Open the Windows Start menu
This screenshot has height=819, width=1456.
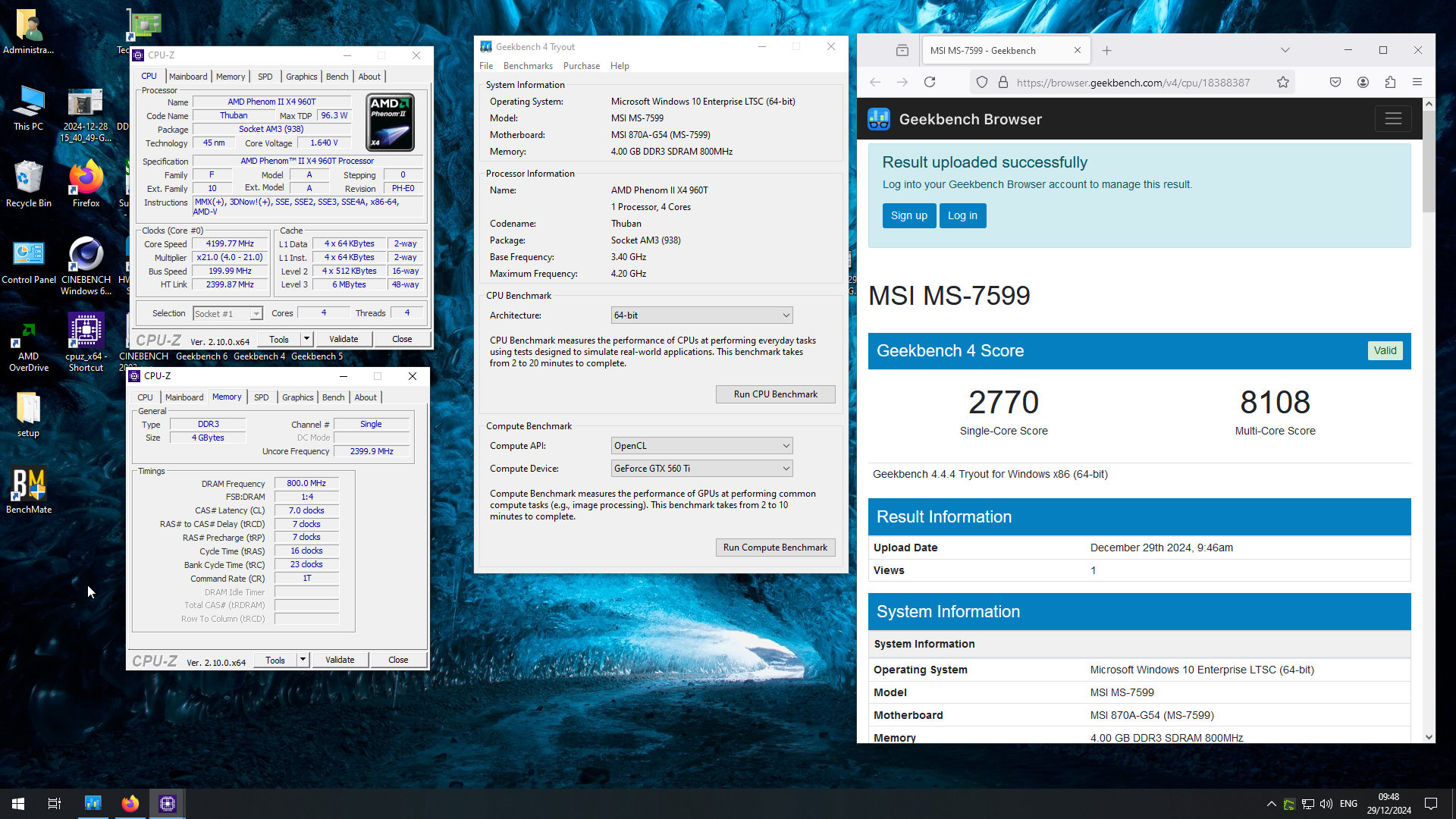[18, 804]
